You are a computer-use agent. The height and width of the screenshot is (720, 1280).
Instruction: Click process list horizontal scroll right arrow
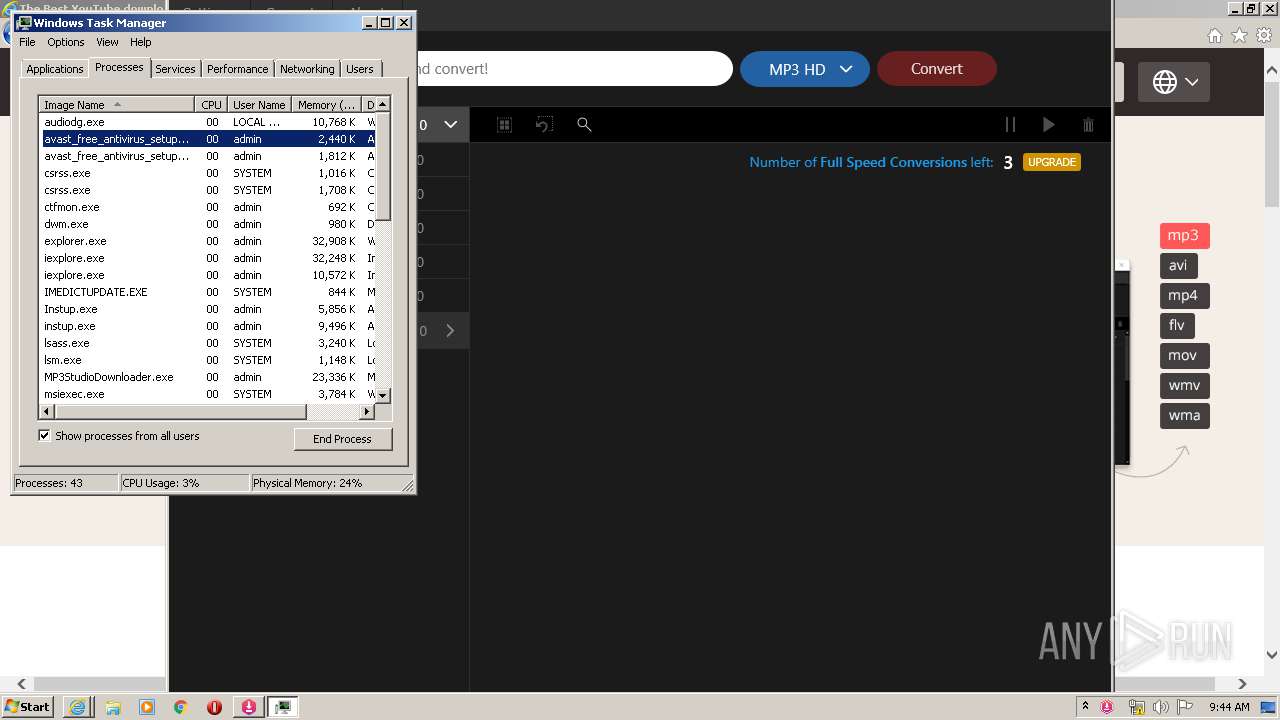click(367, 412)
